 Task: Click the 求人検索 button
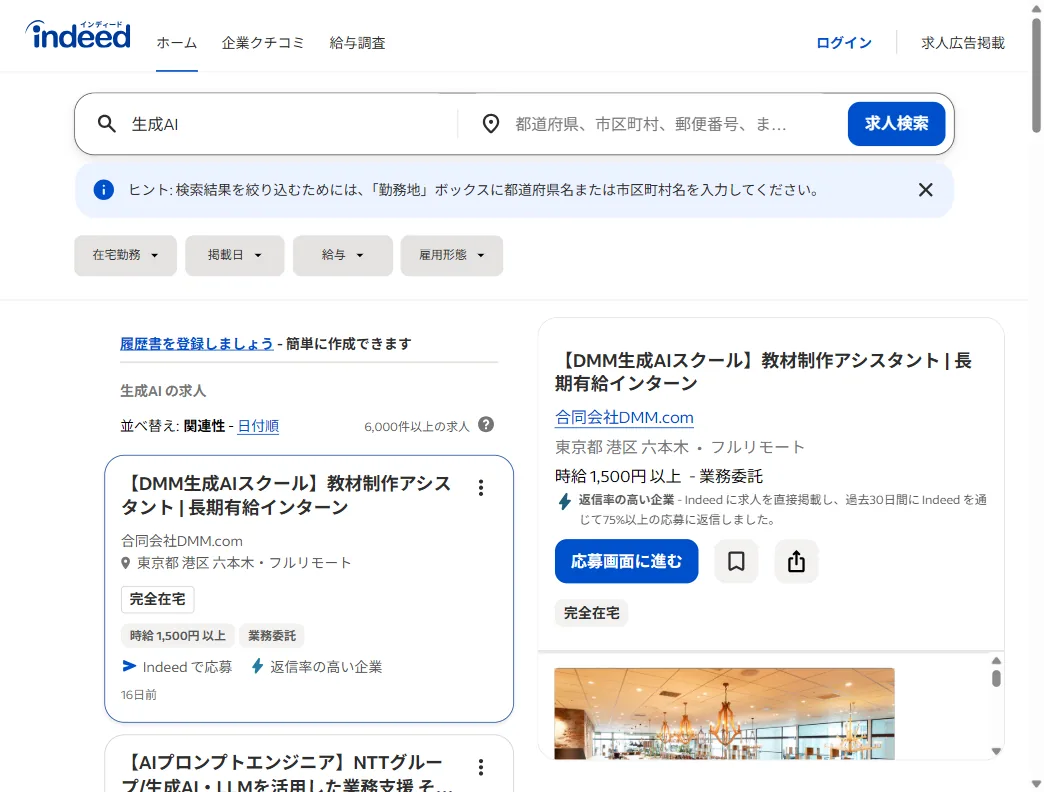(x=896, y=124)
